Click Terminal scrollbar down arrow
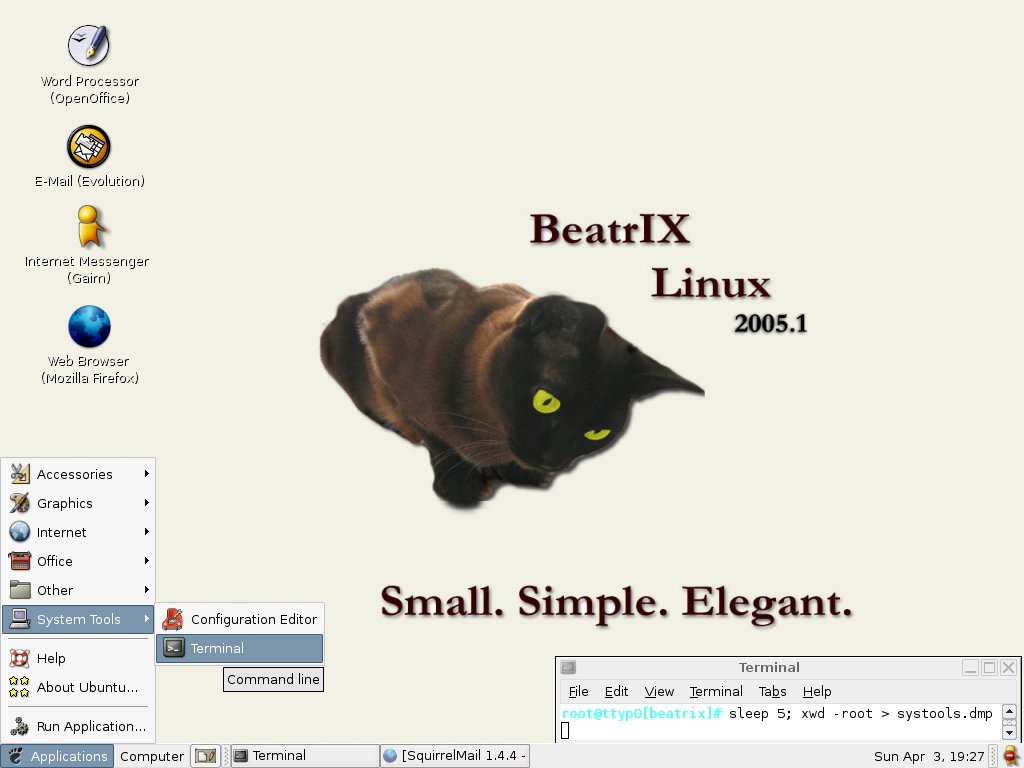Image resolution: width=1024 pixels, height=768 pixels. [x=1009, y=733]
